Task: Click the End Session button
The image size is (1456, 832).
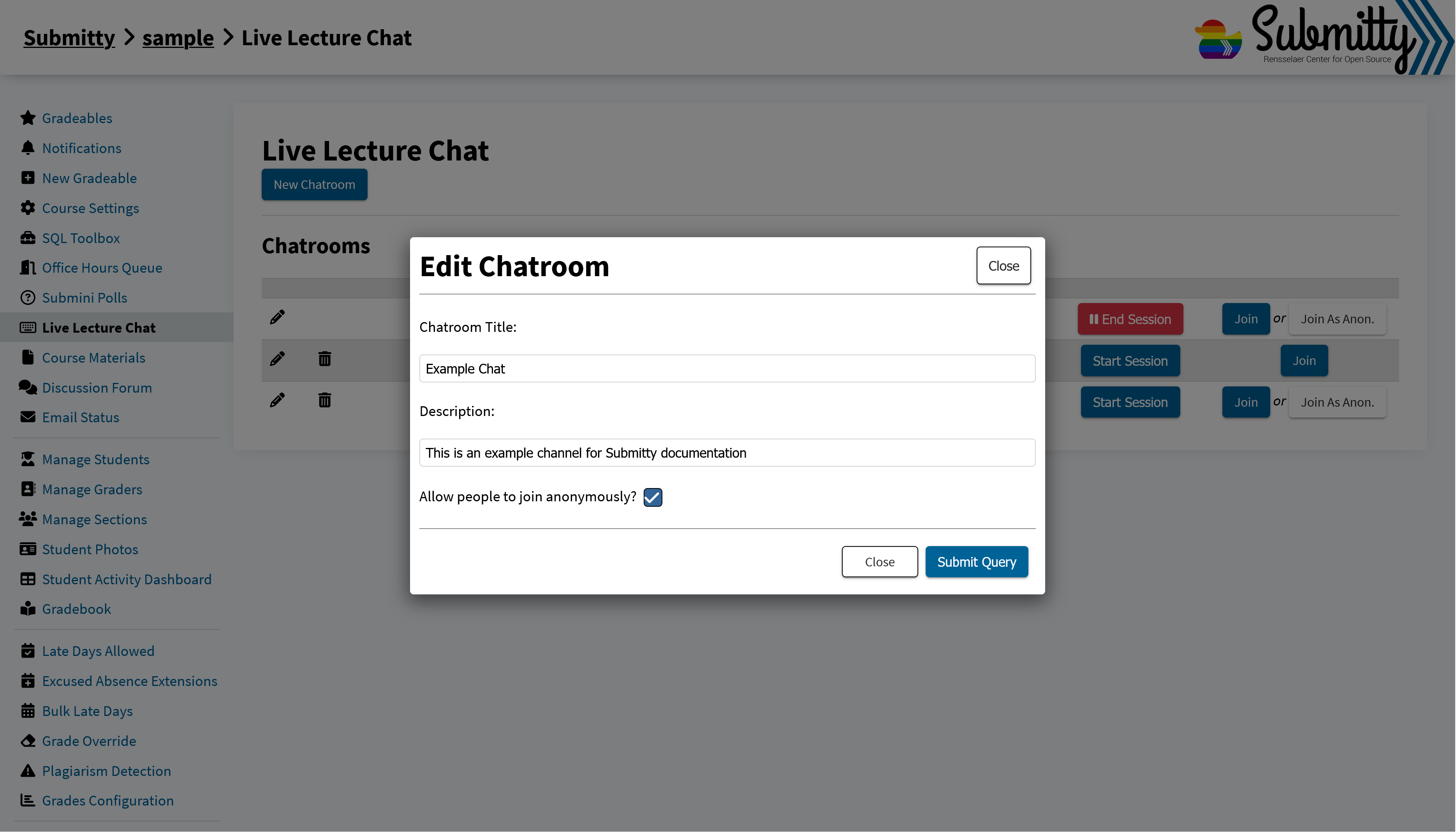Action: (1130, 319)
